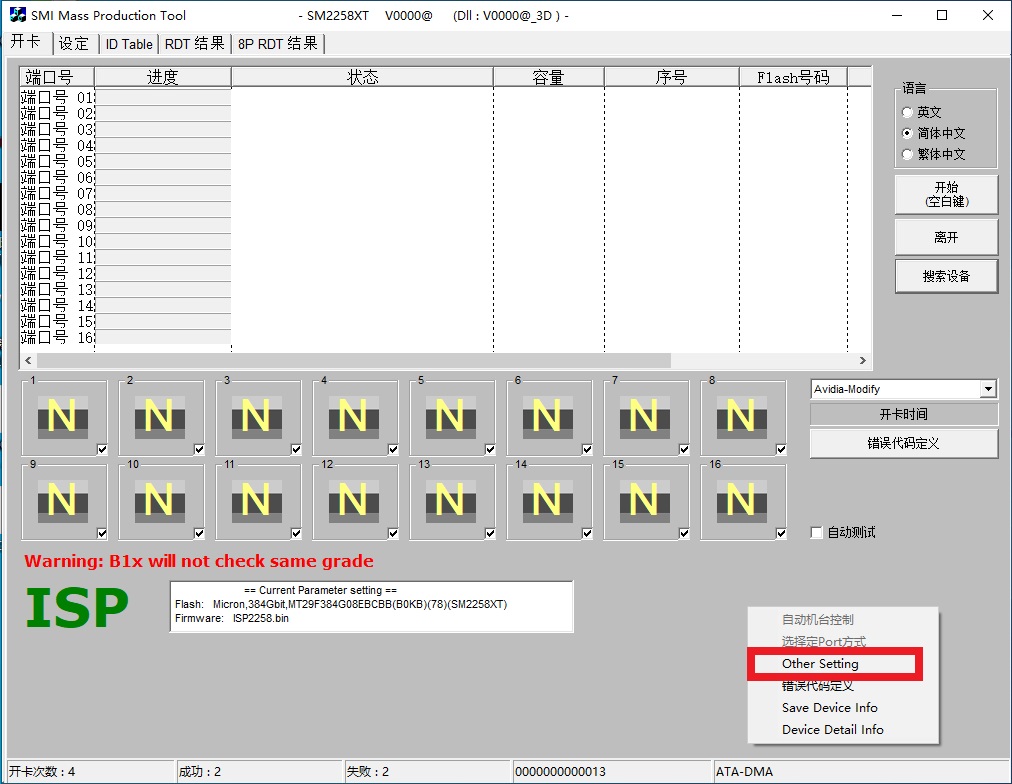The image size is (1012, 784).
Task: Switch to the ID Table tab
Action: [x=129, y=44]
